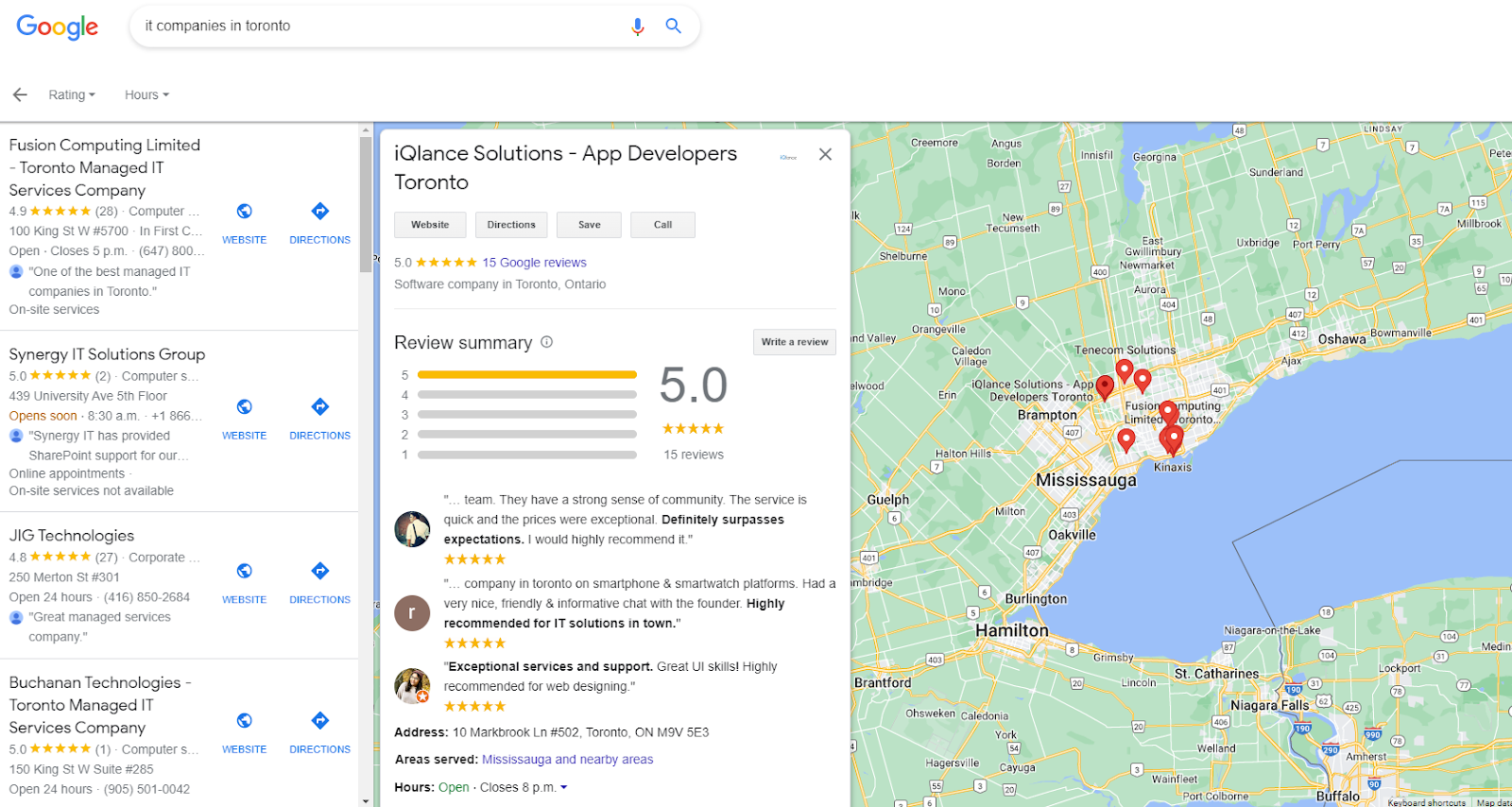
Task: Select the Tenecom Solutions map pin
Action: pos(1125,369)
